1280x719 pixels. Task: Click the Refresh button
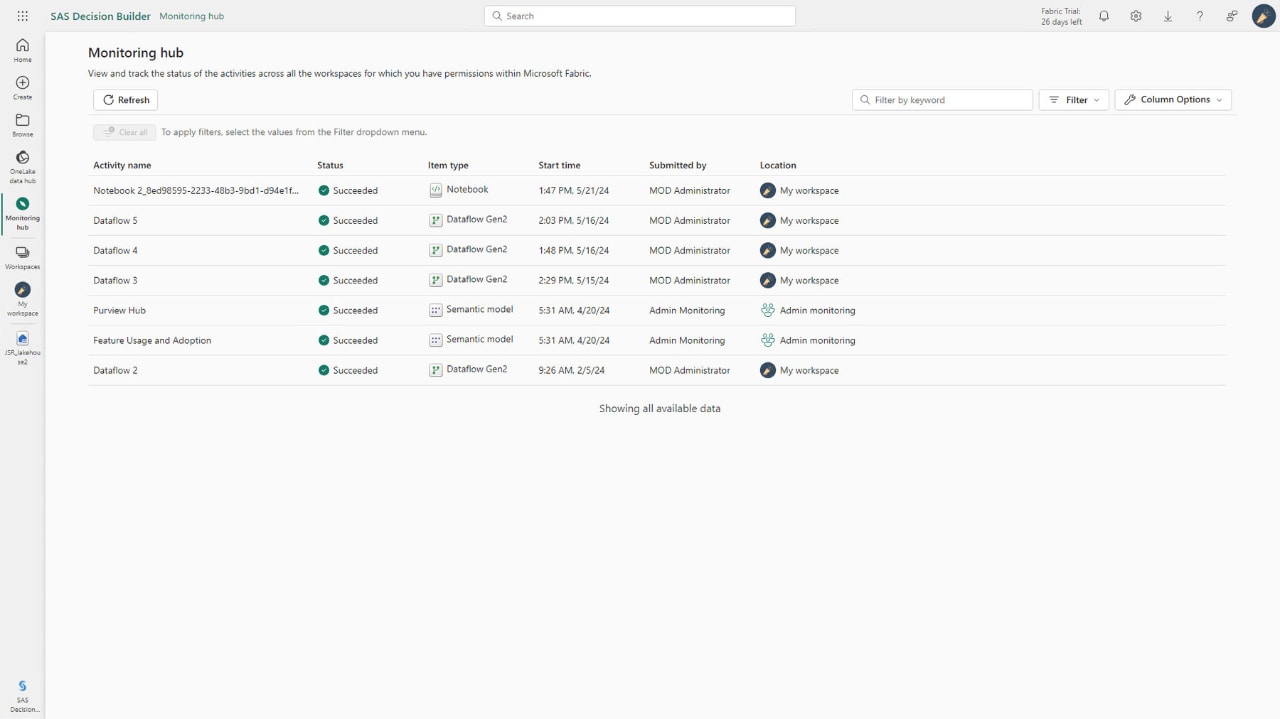(x=126, y=100)
